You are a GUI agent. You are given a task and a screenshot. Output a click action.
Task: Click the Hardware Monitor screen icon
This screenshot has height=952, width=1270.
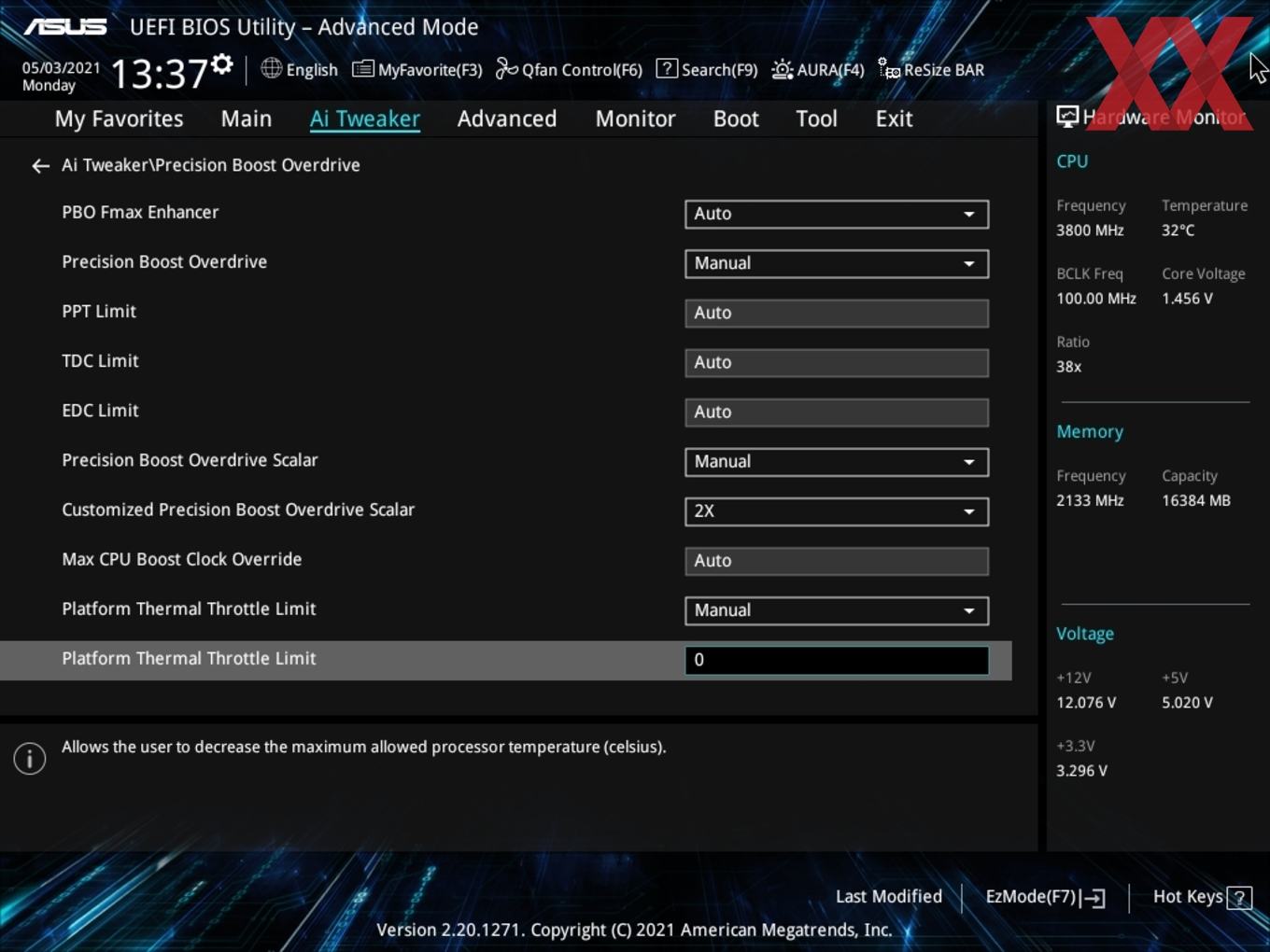[1067, 117]
